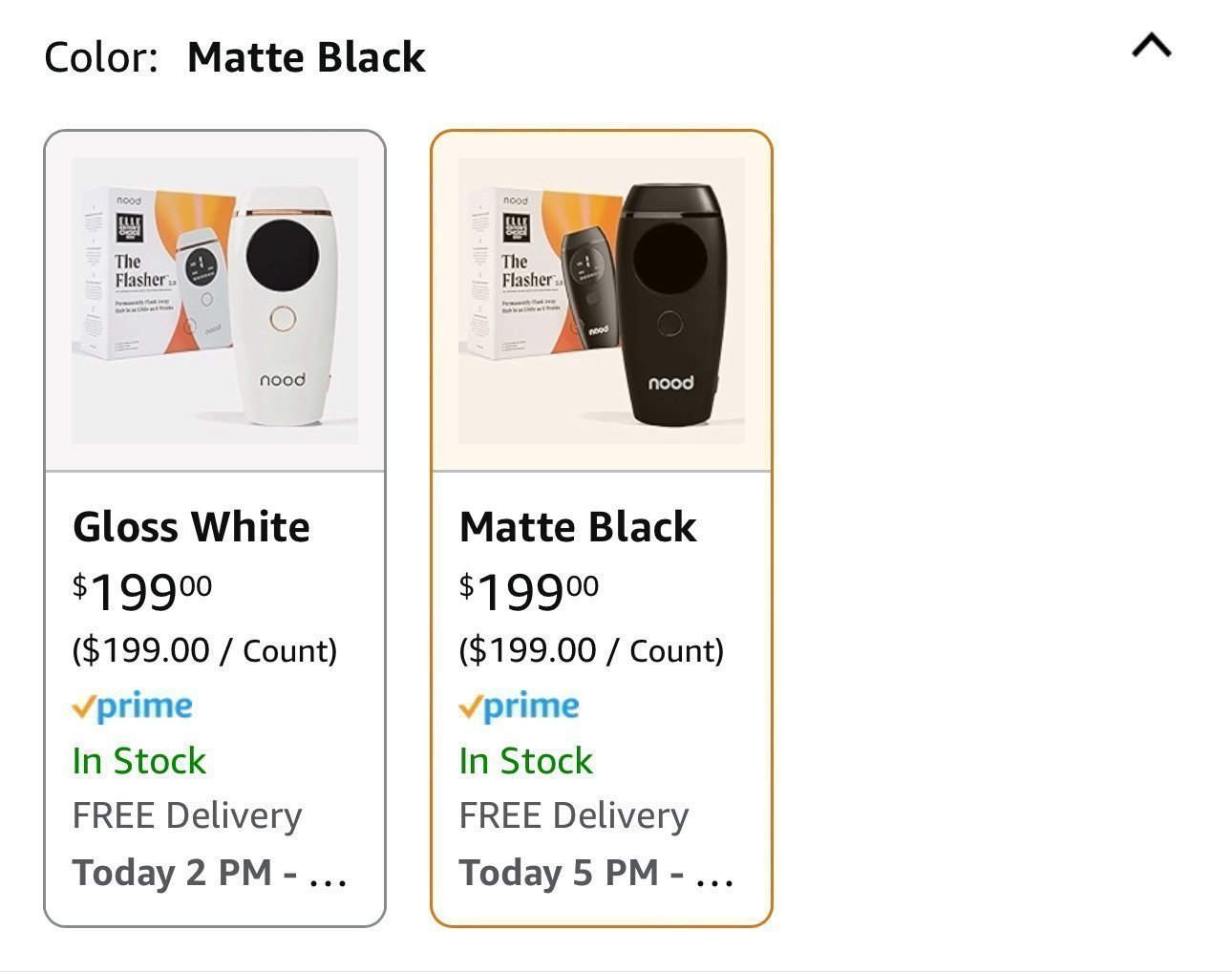
Task: Select the Matte Black product image
Action: pos(602,301)
